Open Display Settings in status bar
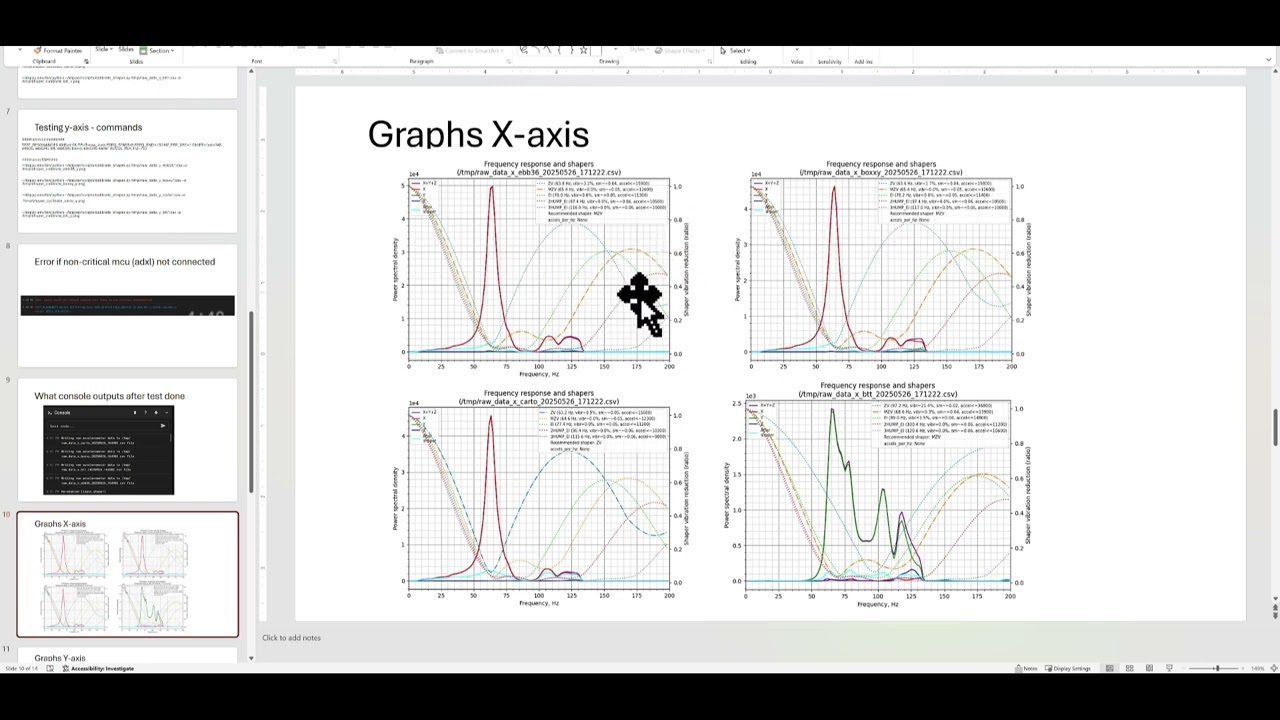Screen dimensions: 1280x720 coord(1067,668)
